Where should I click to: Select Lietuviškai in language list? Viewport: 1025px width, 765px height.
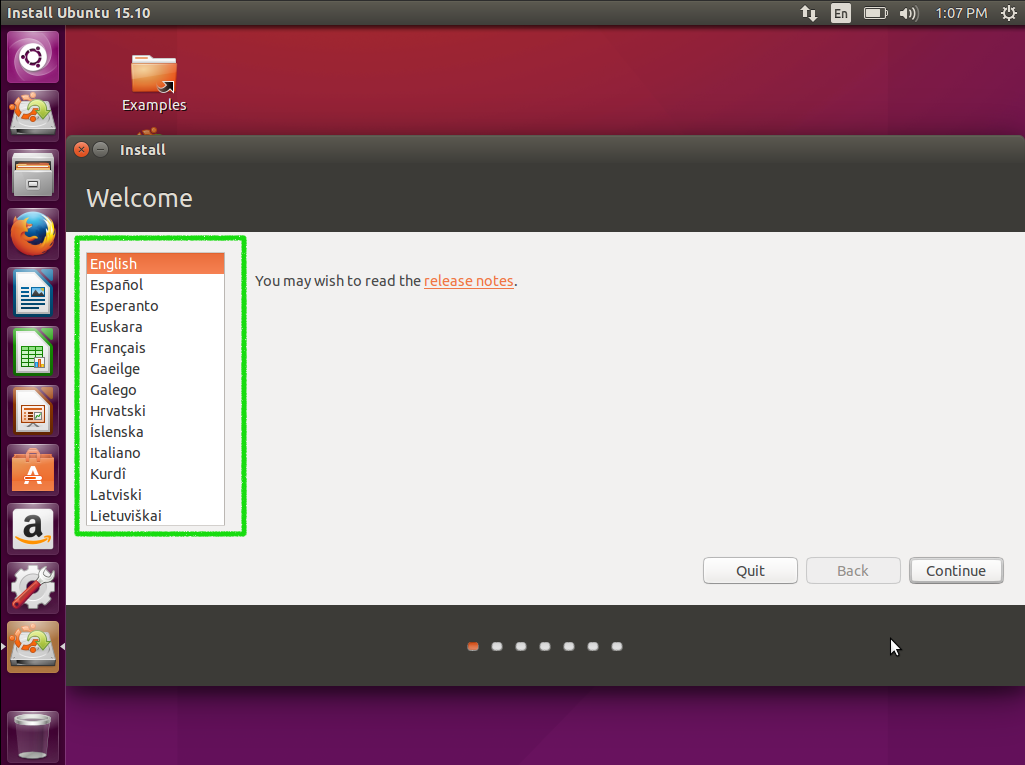pyautogui.click(x=156, y=515)
